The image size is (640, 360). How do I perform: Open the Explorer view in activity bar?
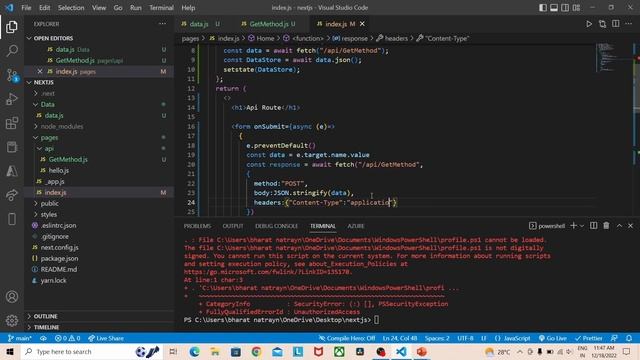(x=12, y=27)
